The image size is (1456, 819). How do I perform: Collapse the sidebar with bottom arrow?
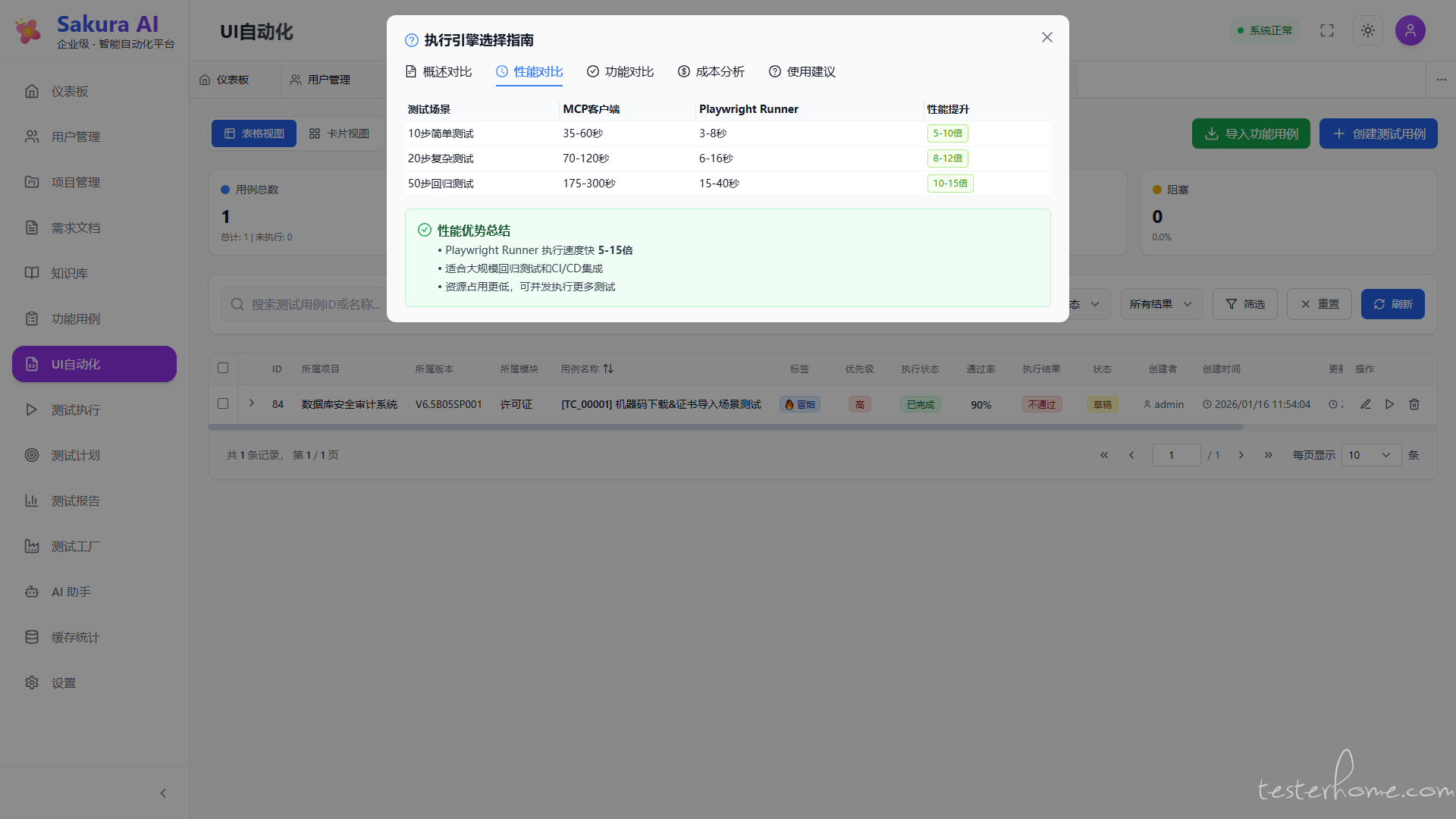pos(163,793)
